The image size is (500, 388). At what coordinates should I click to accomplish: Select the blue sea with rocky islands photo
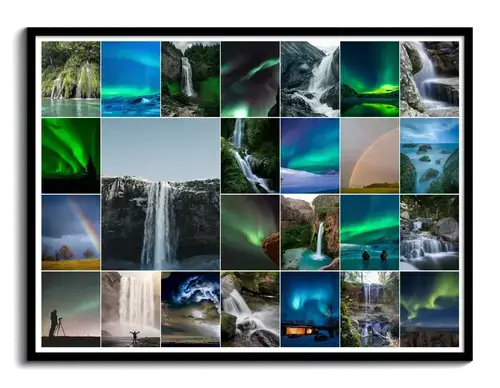(x=430, y=156)
